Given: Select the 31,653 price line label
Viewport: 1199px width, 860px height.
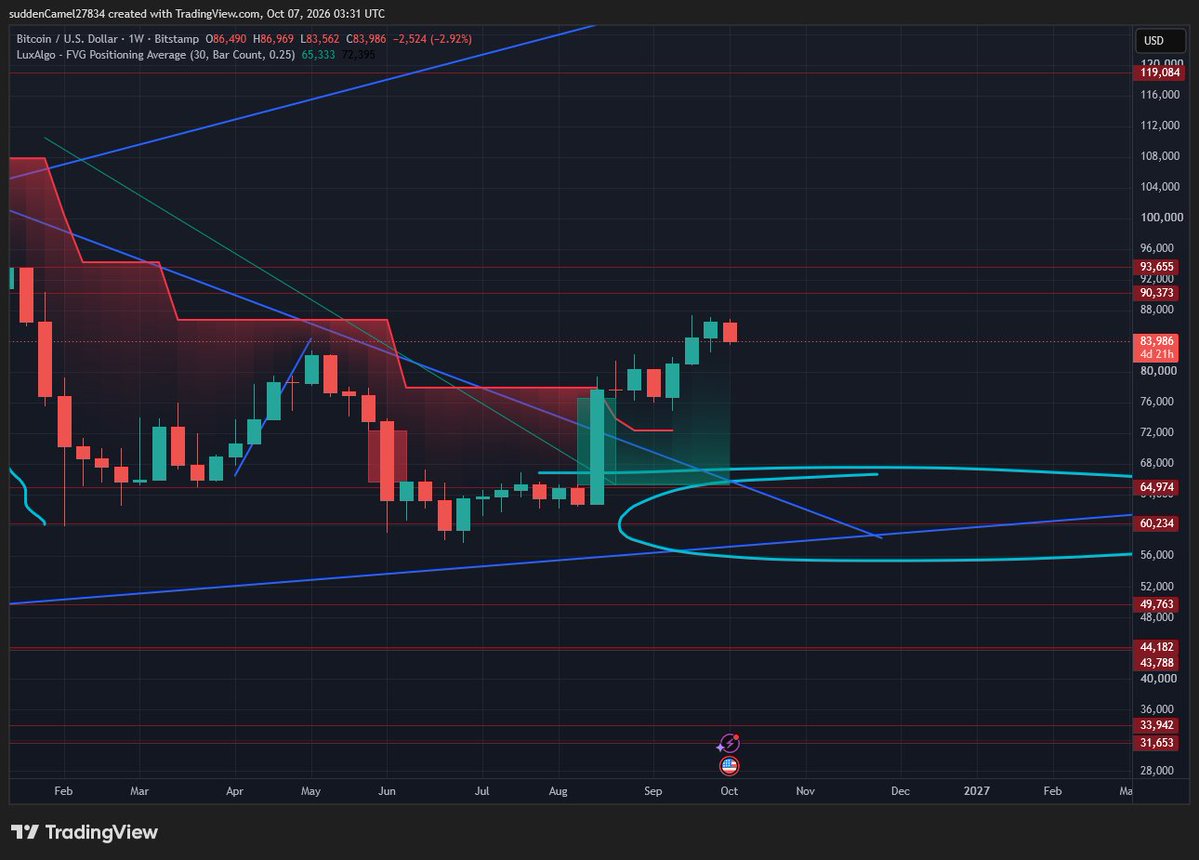Looking at the screenshot, I should coord(1156,743).
